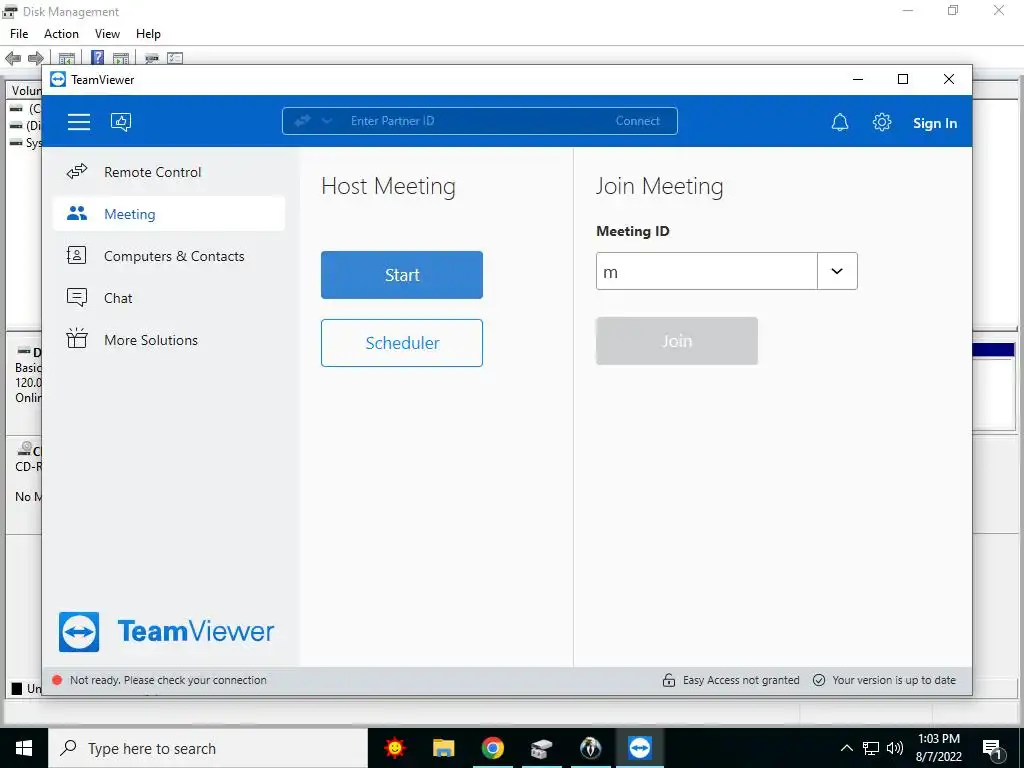Viewport: 1024px width, 768px height.
Task: Click Sign In in TeamViewer header
Action: tap(935, 123)
